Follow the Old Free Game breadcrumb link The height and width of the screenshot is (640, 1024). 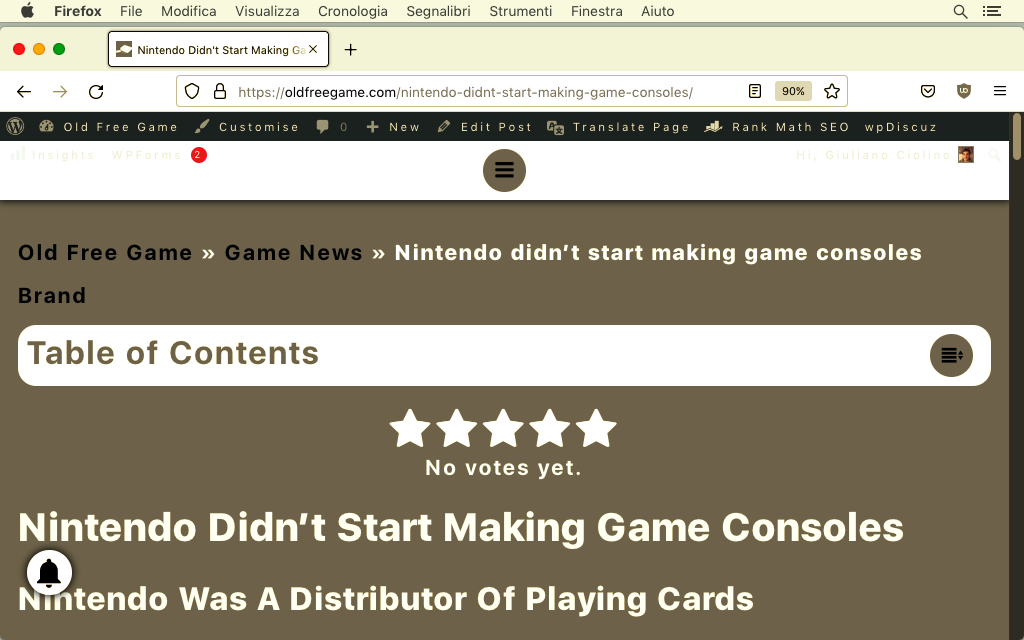105,253
